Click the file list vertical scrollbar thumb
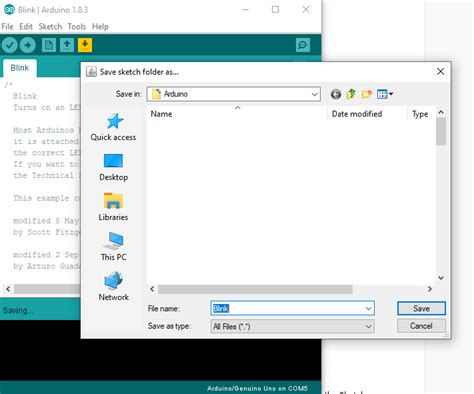Viewport: 474px width, 394px height. click(441, 131)
